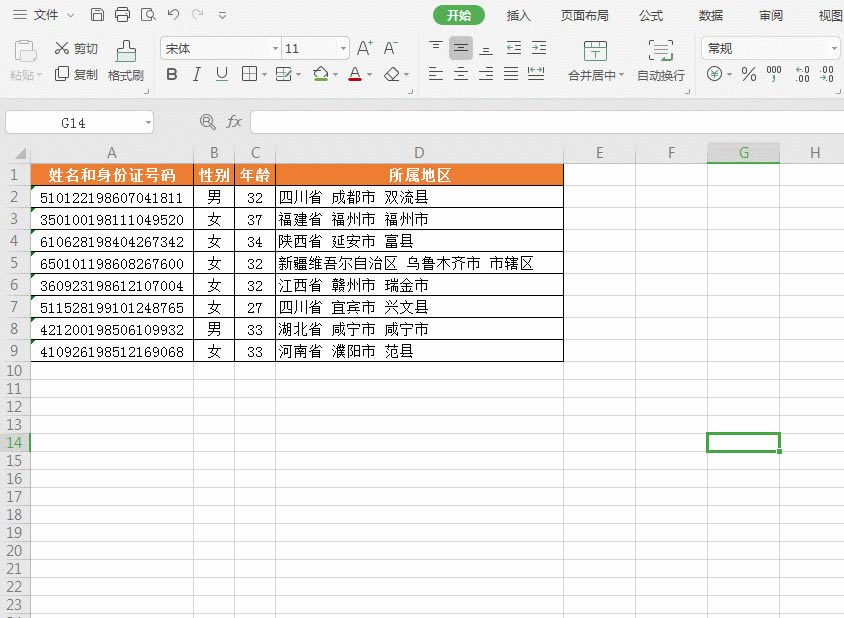Screen dimensions: 844x618
Task: Open the zoom lookup icon beside fx
Action: tap(207, 122)
